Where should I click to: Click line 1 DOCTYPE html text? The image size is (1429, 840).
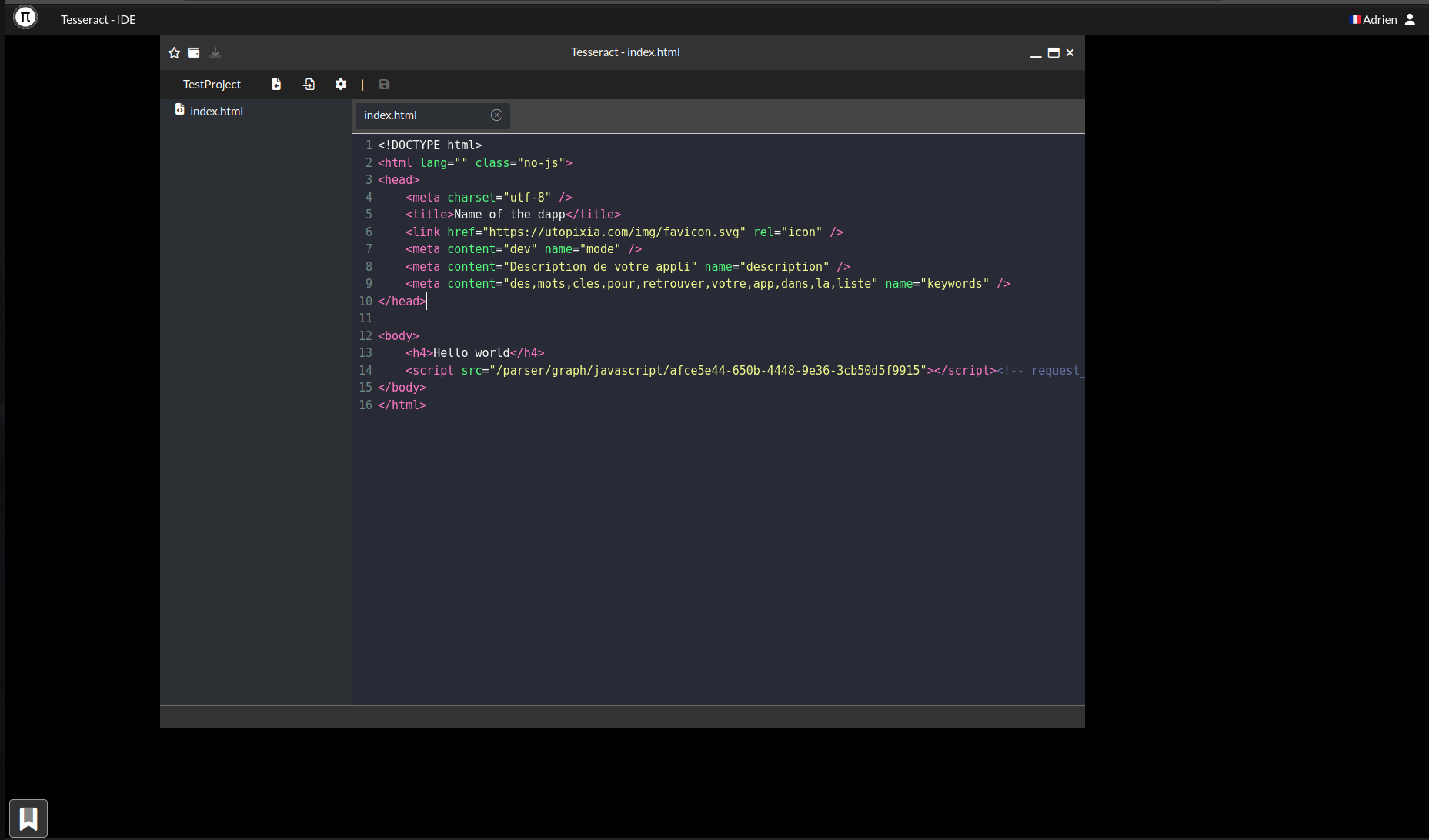point(429,145)
